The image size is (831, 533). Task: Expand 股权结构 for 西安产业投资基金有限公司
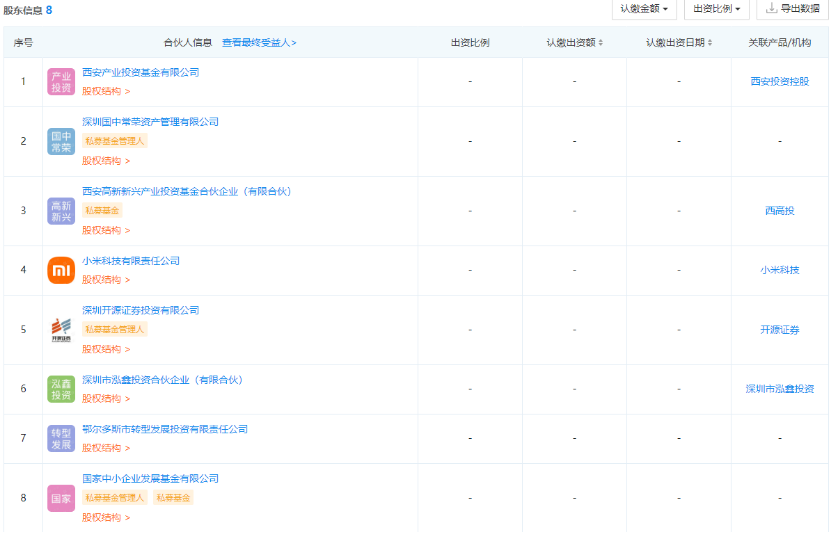point(106,91)
